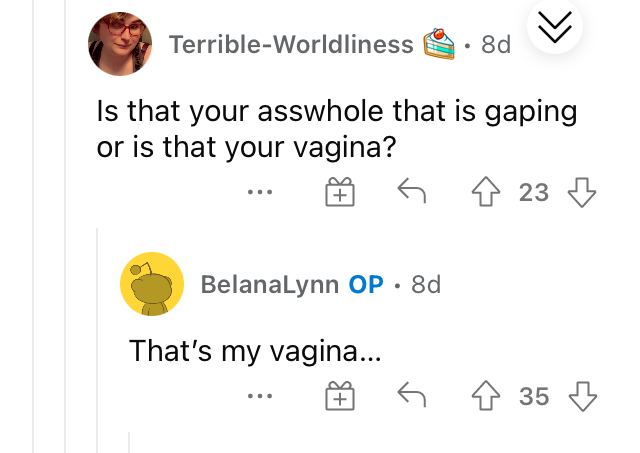Open more options for Terrible-Worldliness's comment
Viewport: 640px width, 453px height.
point(260,191)
